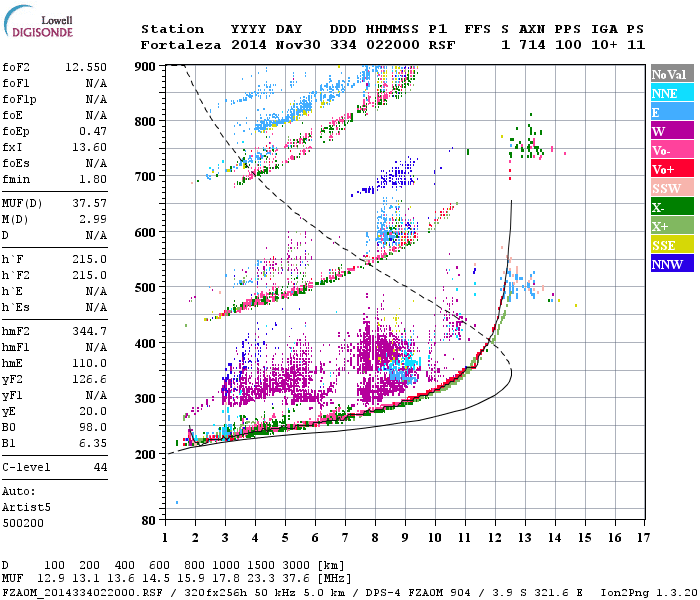The width and height of the screenshot is (700, 600).
Task: Click the C-level value 44
Action: (x=100, y=467)
